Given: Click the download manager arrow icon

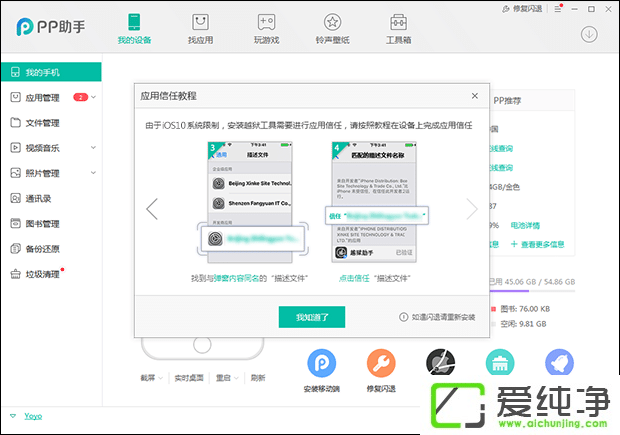Looking at the screenshot, I should click(589, 34).
